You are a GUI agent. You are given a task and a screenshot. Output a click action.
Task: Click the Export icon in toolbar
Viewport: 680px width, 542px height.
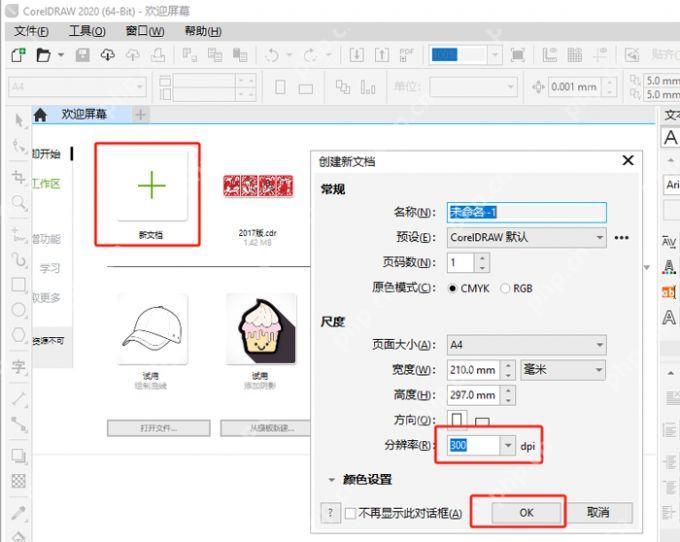click(382, 55)
